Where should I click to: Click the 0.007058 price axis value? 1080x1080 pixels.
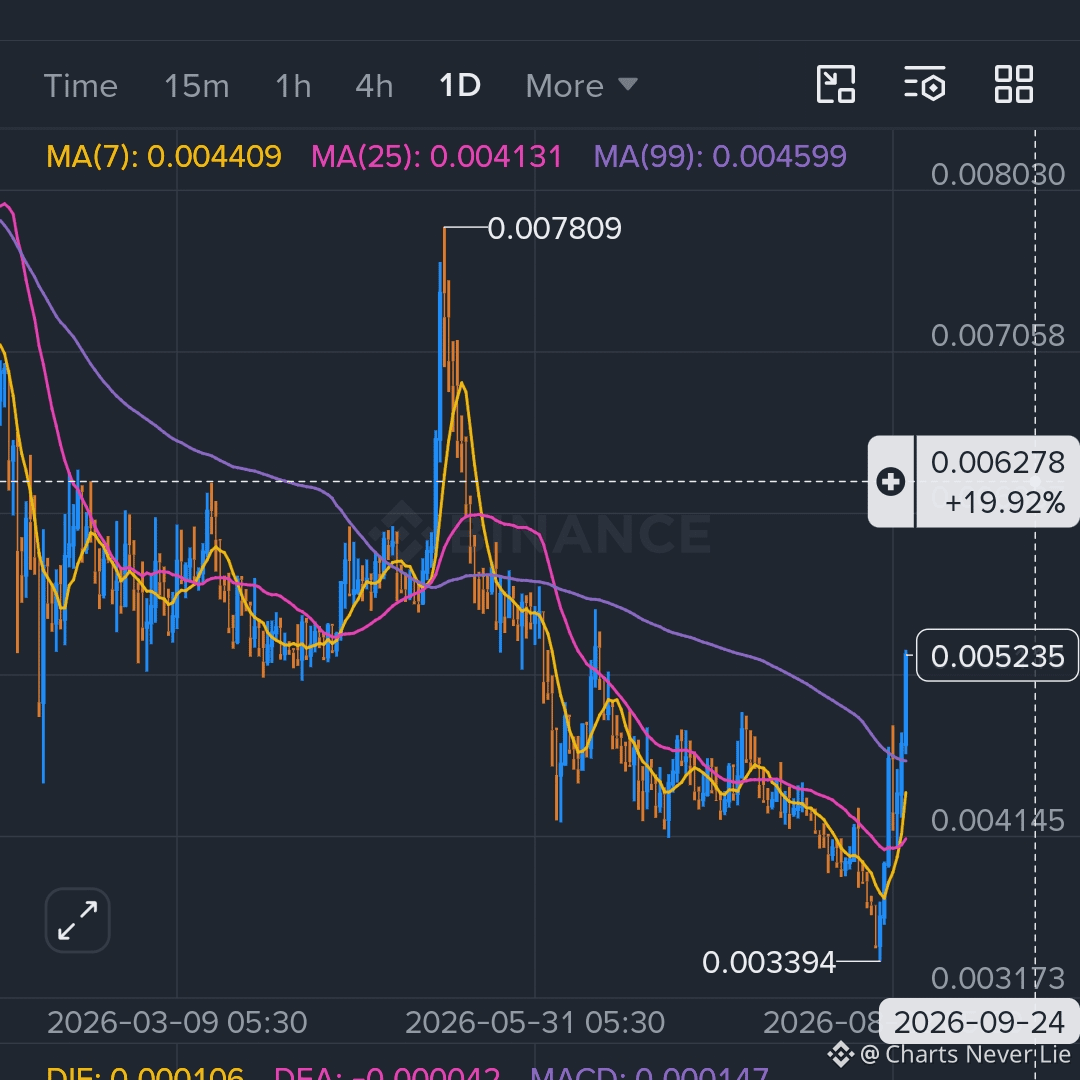997,336
